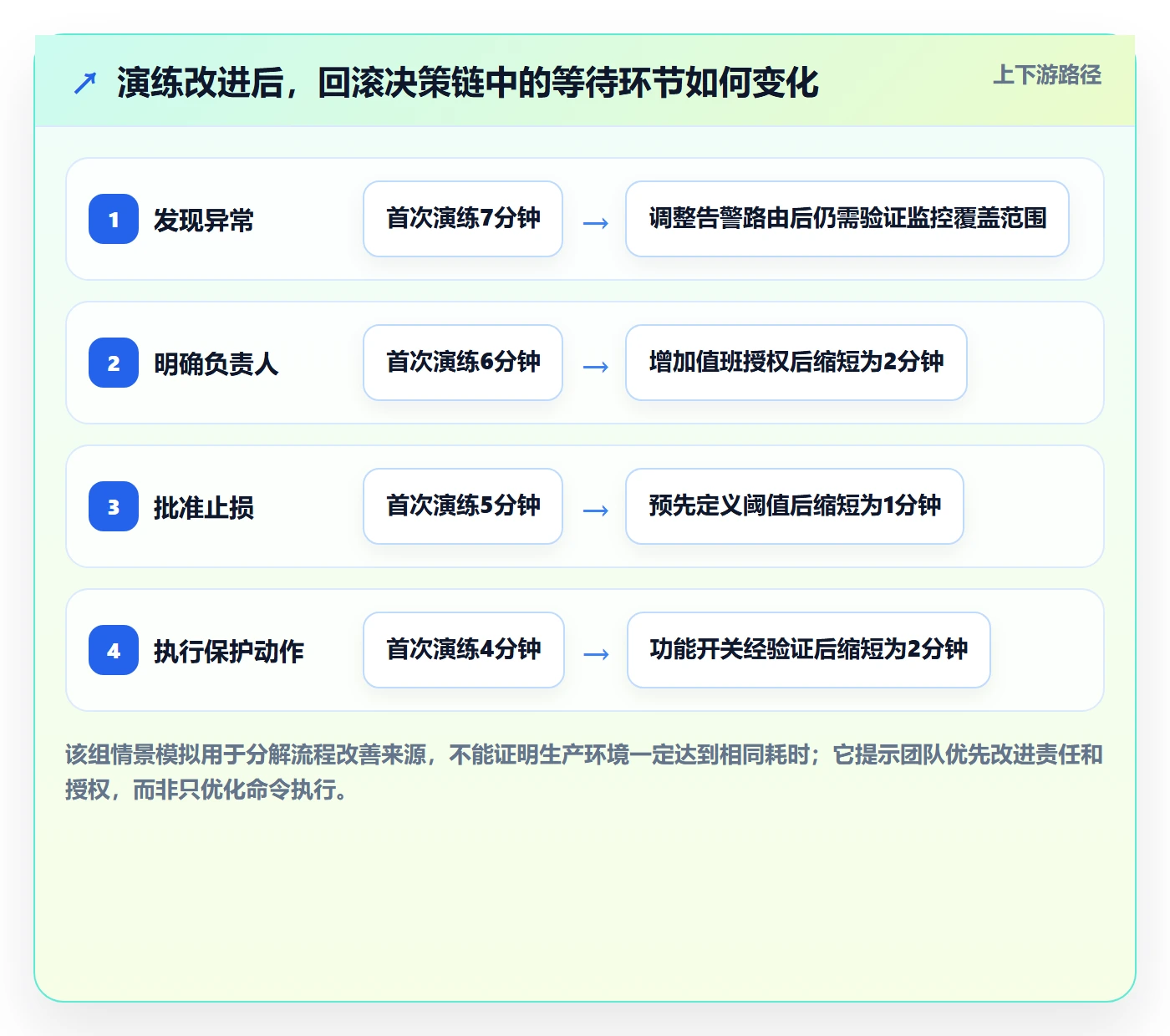This screenshot has width=1170, height=1036.
Task: Click the diagonal arrow icon beside the title
Action: [85, 83]
